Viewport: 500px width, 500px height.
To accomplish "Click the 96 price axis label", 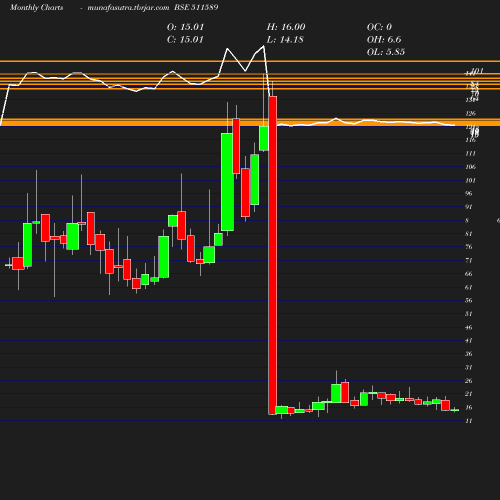I will tap(469, 194).
